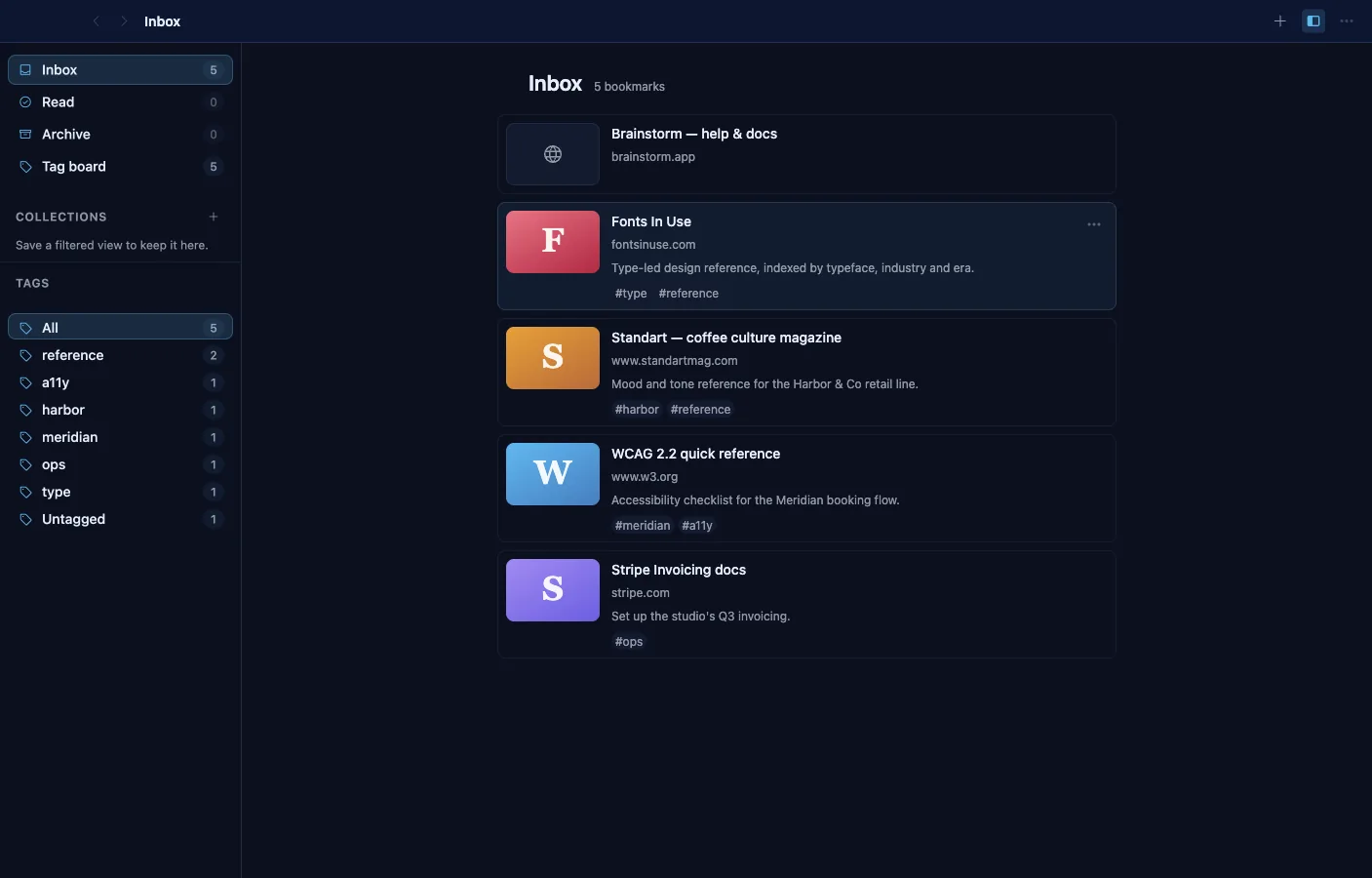Filter by the type tag
The height and width of the screenshot is (878, 1372).
[x=120, y=492]
